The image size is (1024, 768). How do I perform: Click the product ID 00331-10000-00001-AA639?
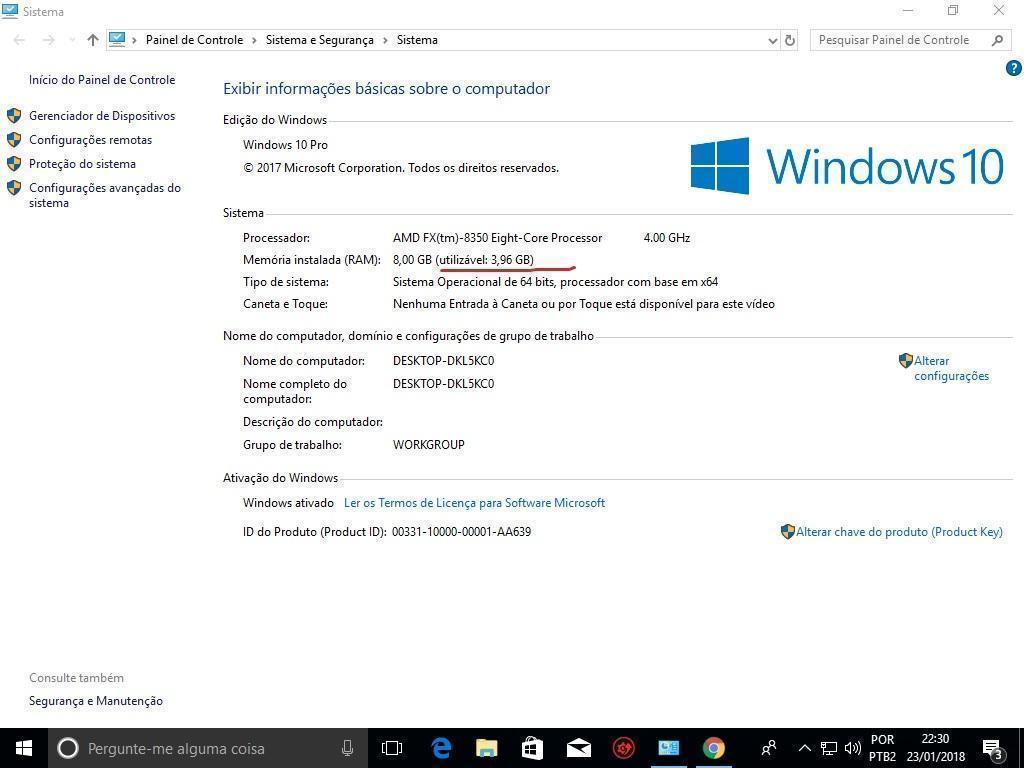coord(461,532)
